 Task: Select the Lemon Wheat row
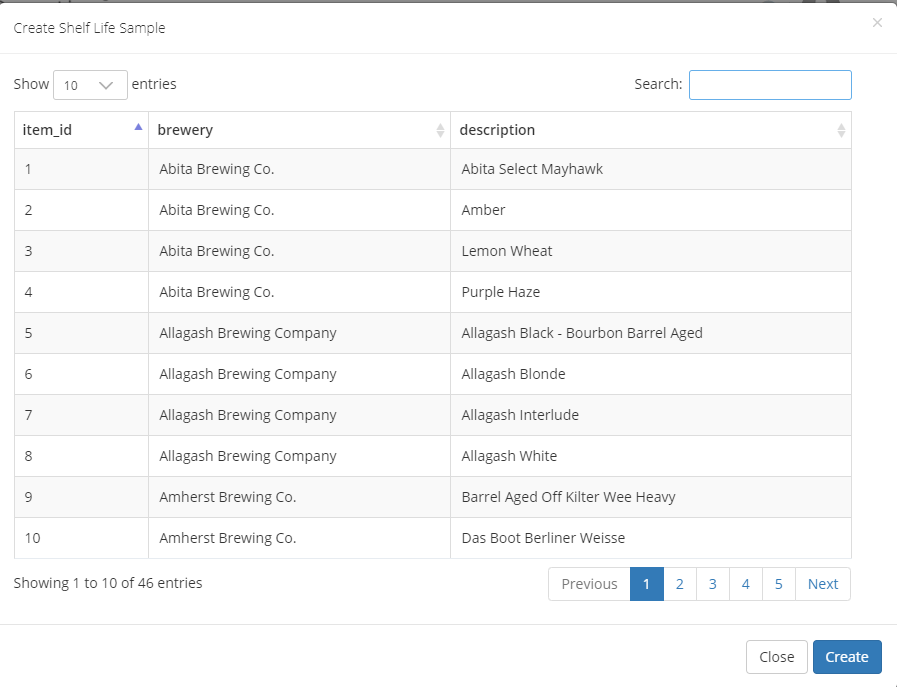click(x=507, y=251)
